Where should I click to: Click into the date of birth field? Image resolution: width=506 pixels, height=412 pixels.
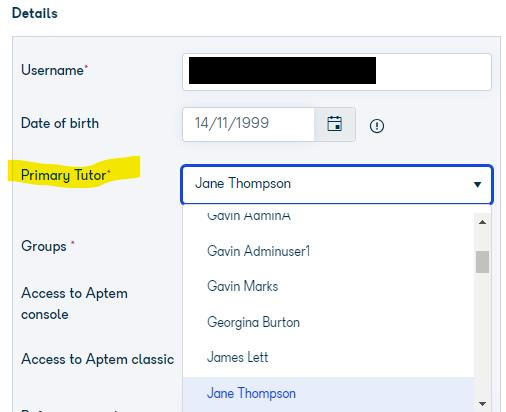tap(248, 124)
